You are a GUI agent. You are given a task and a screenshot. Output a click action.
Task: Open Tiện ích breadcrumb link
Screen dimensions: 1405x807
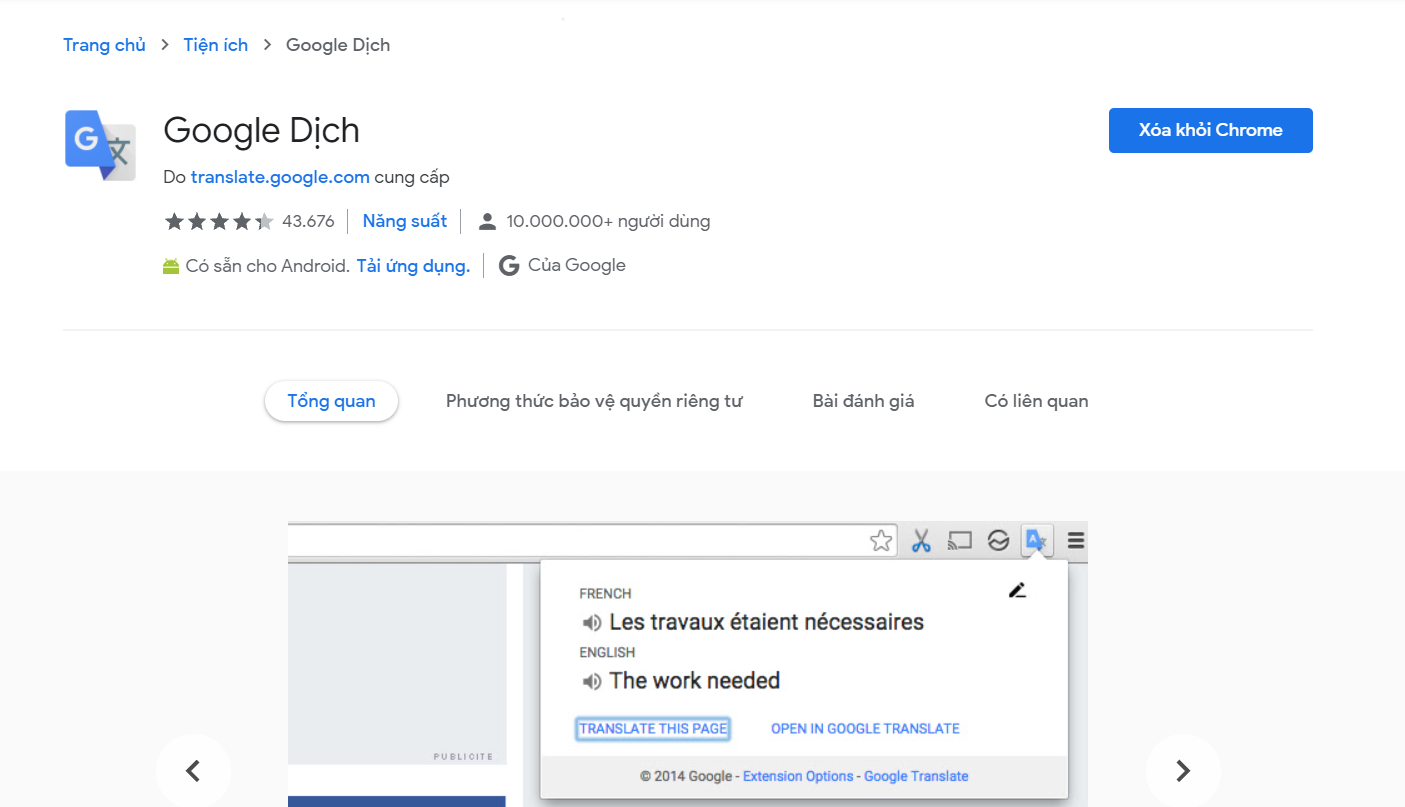[x=216, y=45]
